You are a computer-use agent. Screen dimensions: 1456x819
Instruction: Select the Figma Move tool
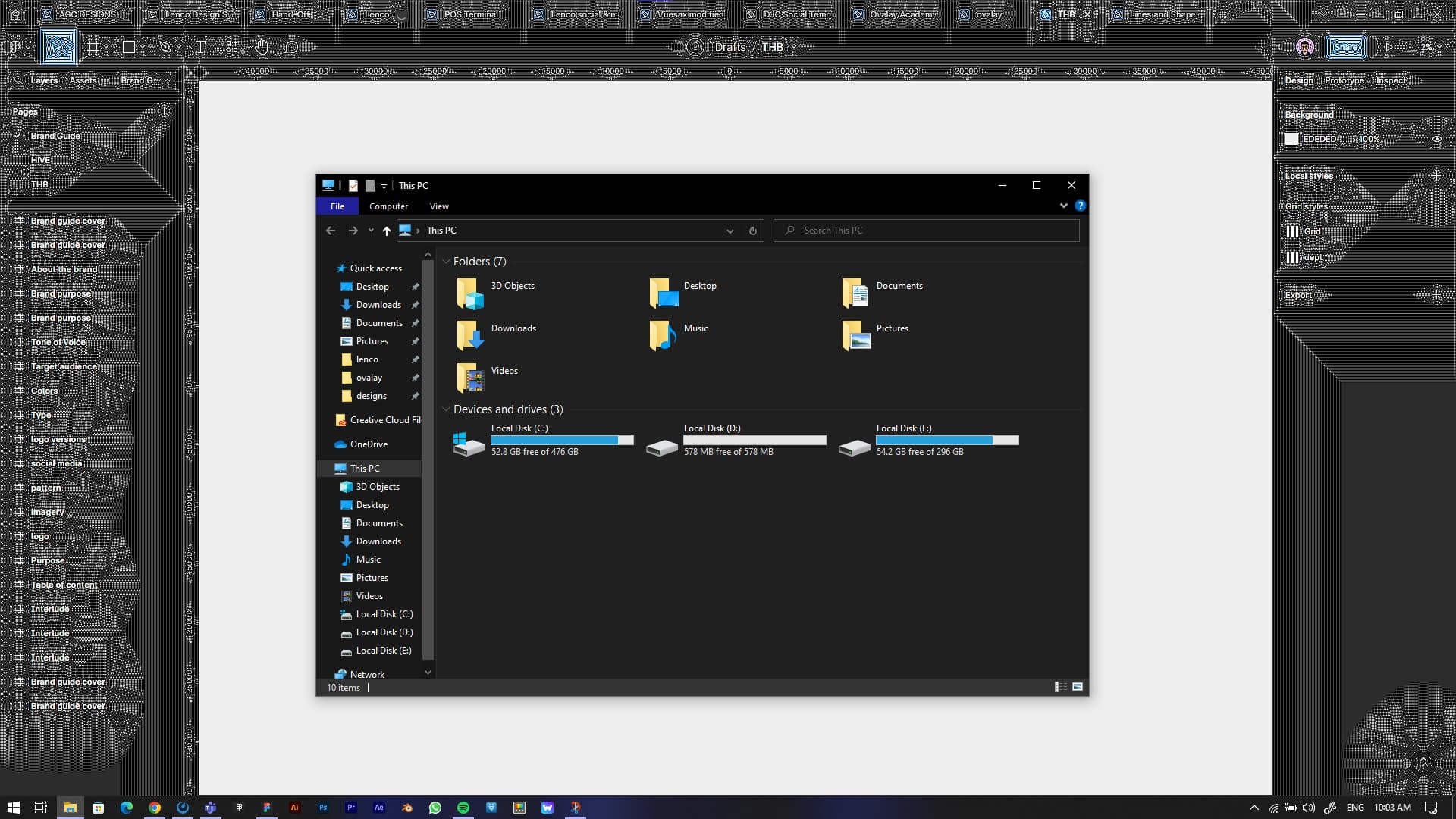pos(58,47)
